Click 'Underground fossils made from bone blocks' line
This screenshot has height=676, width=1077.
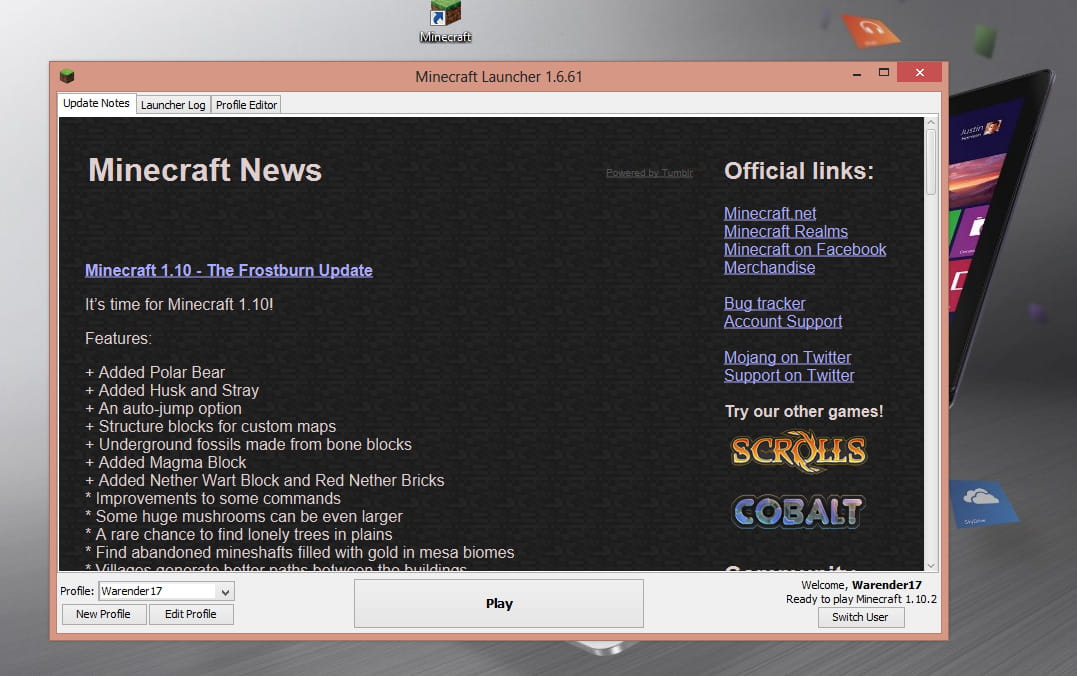tap(248, 444)
